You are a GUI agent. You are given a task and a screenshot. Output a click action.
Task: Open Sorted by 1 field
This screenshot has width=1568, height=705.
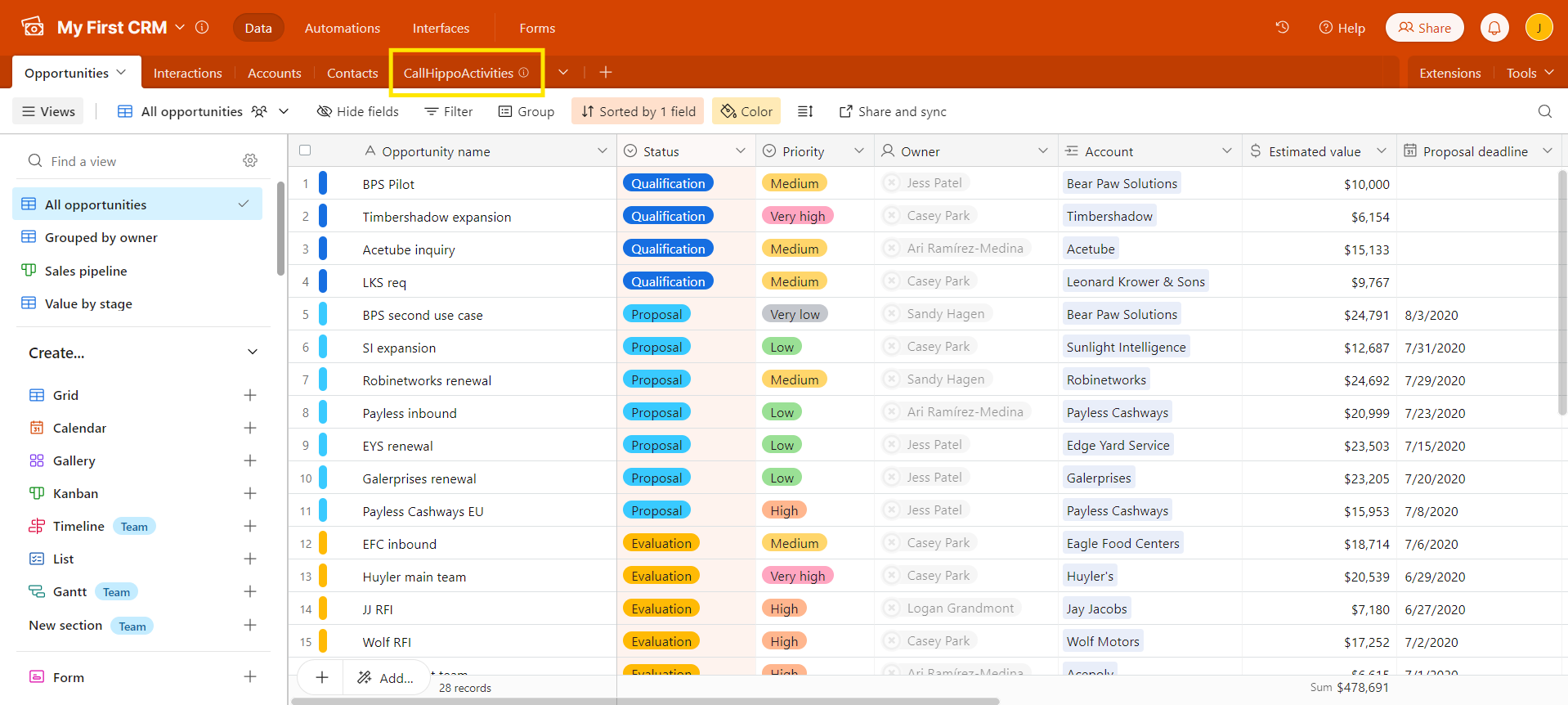tap(638, 111)
